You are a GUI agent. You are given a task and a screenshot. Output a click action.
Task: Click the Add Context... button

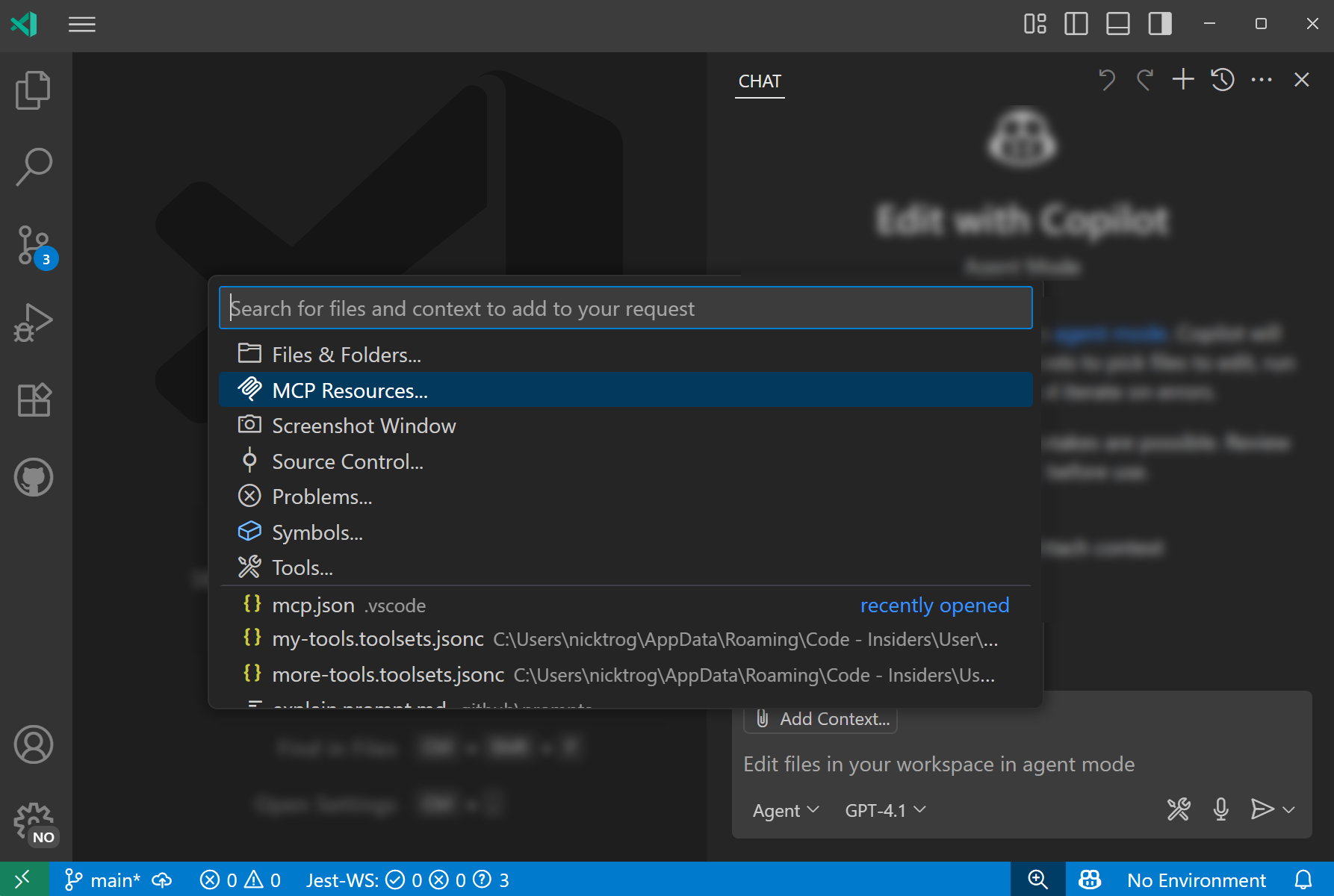pos(822,719)
